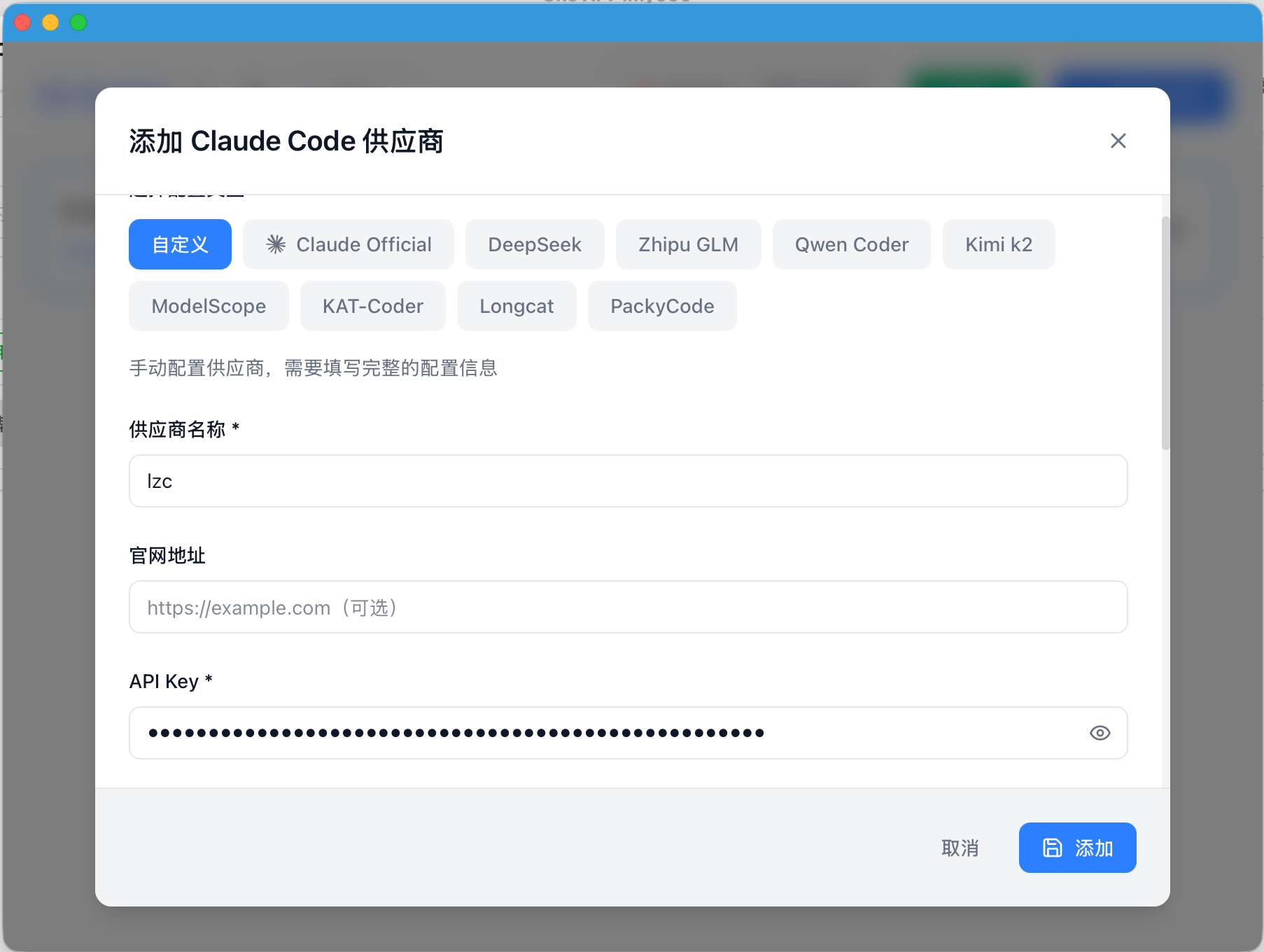The height and width of the screenshot is (952, 1264).
Task: Click the save icon on 添加 button
Action: [x=1052, y=848]
